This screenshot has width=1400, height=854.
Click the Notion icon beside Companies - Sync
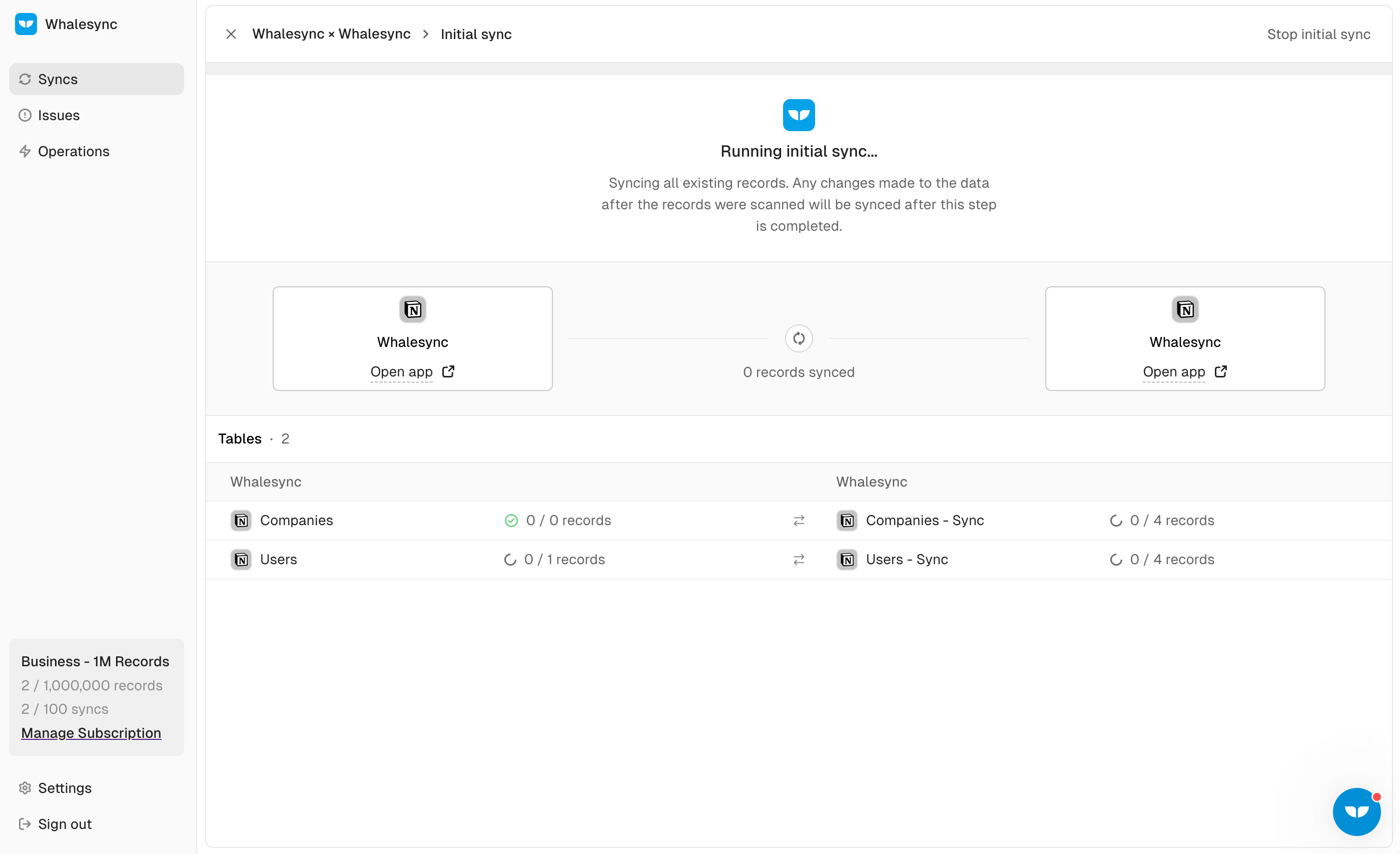pos(847,521)
